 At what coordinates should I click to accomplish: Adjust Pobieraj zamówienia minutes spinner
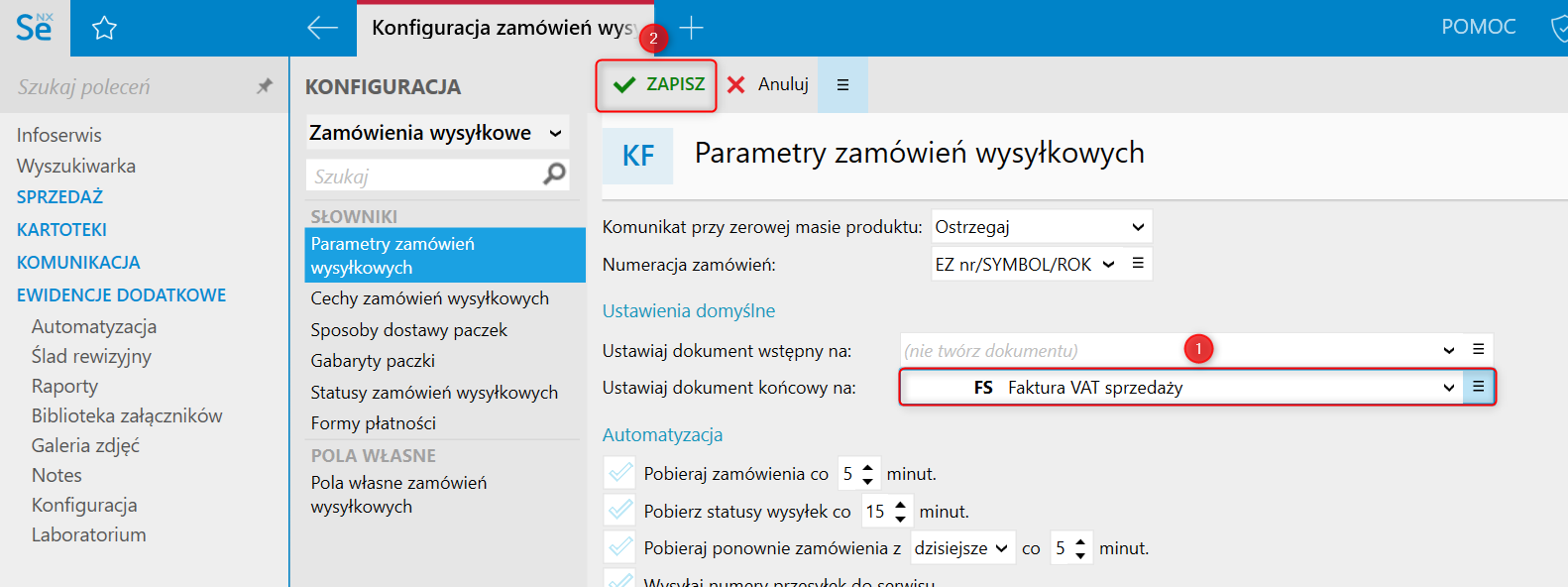[x=867, y=474]
